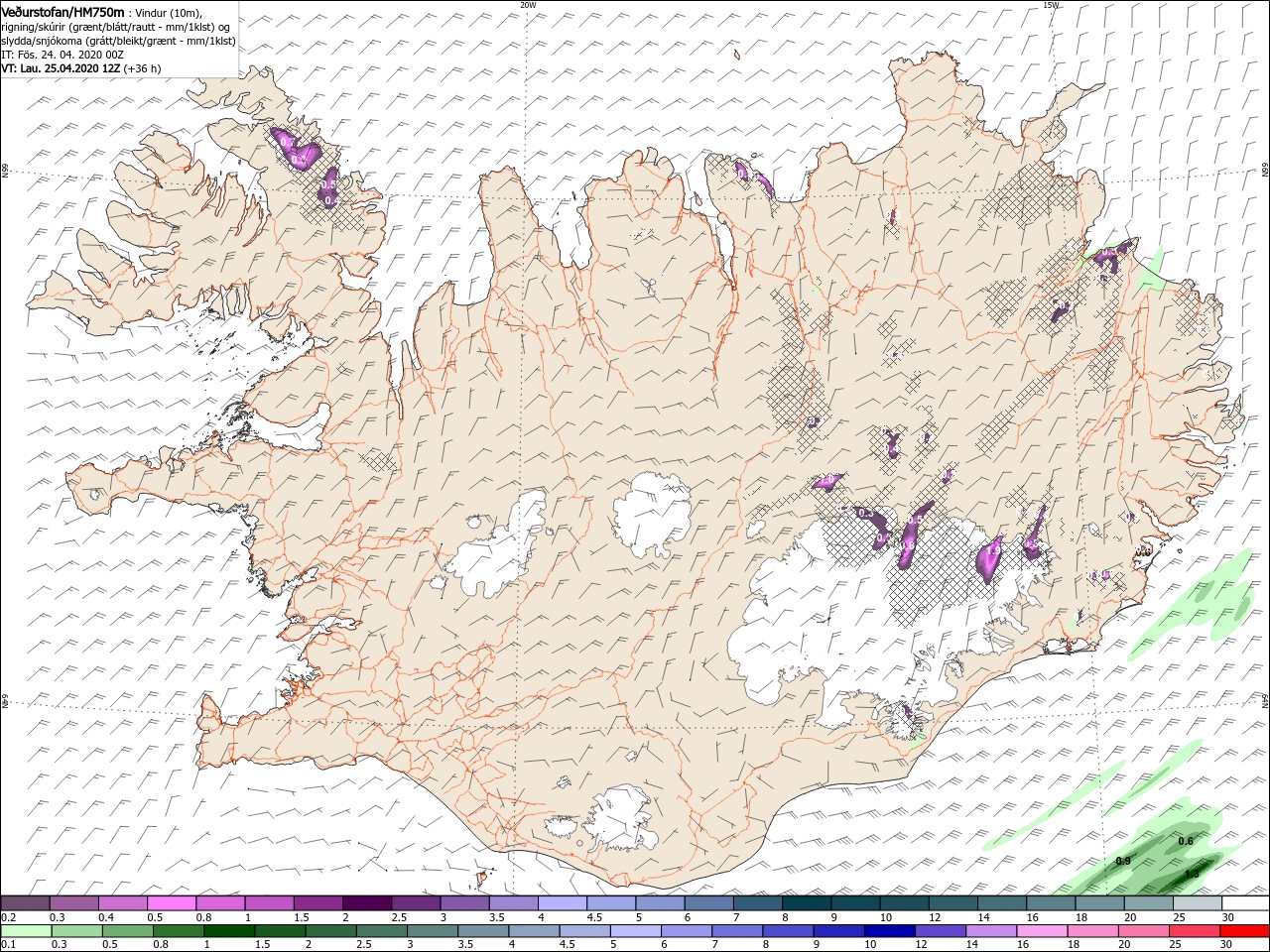Click the '0.2' label on the snow scale
Viewport: 1270px width, 952px height.
tap(8, 917)
